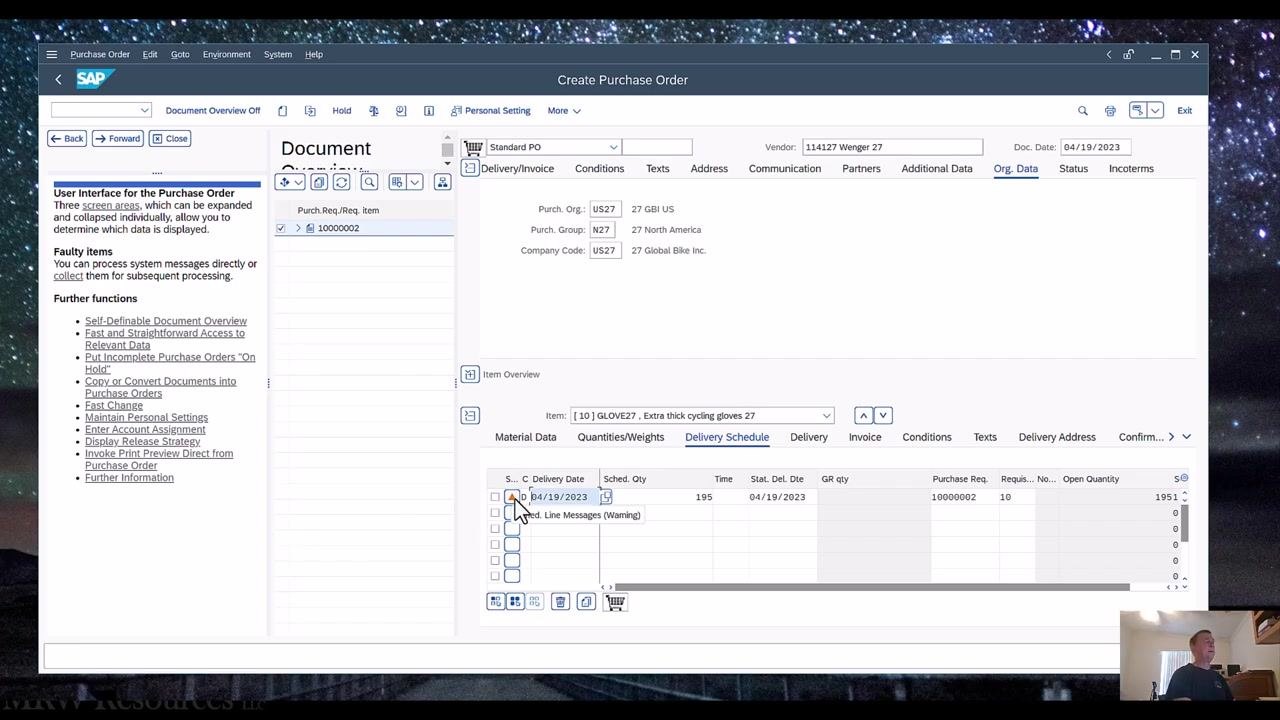Image resolution: width=1280 pixels, height=720 pixels.
Task: Expand the item tabs overflow chevron
Action: 1186,437
